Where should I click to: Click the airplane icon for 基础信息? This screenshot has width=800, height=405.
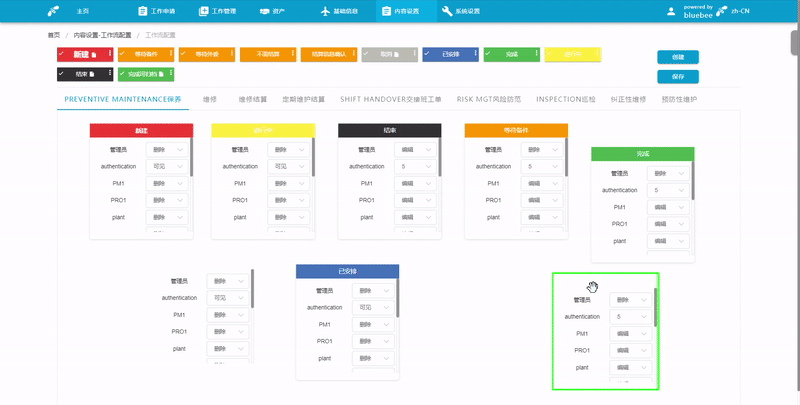click(x=325, y=12)
